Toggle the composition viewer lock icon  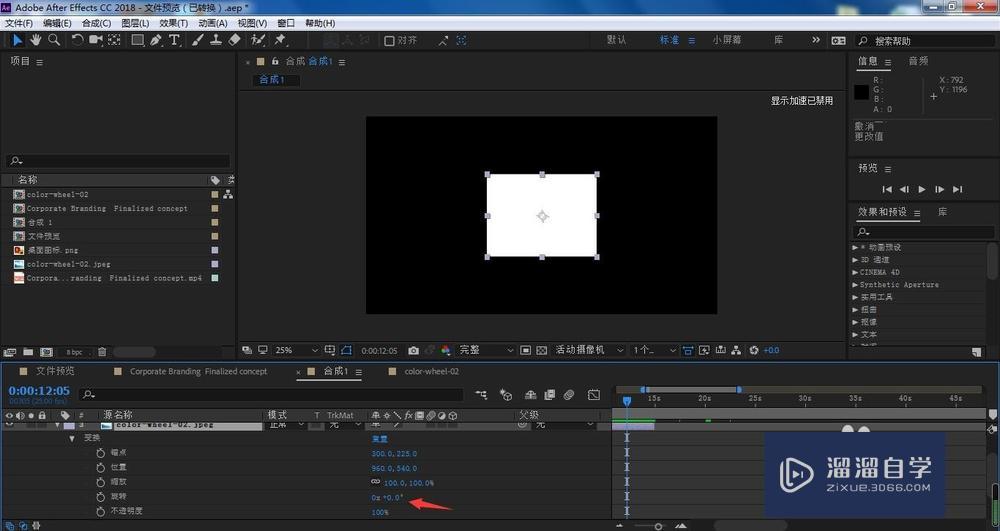tap(275, 62)
